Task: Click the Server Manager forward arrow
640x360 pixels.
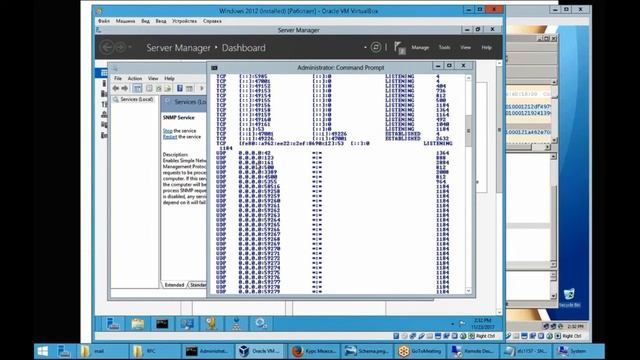Action: 120,47
